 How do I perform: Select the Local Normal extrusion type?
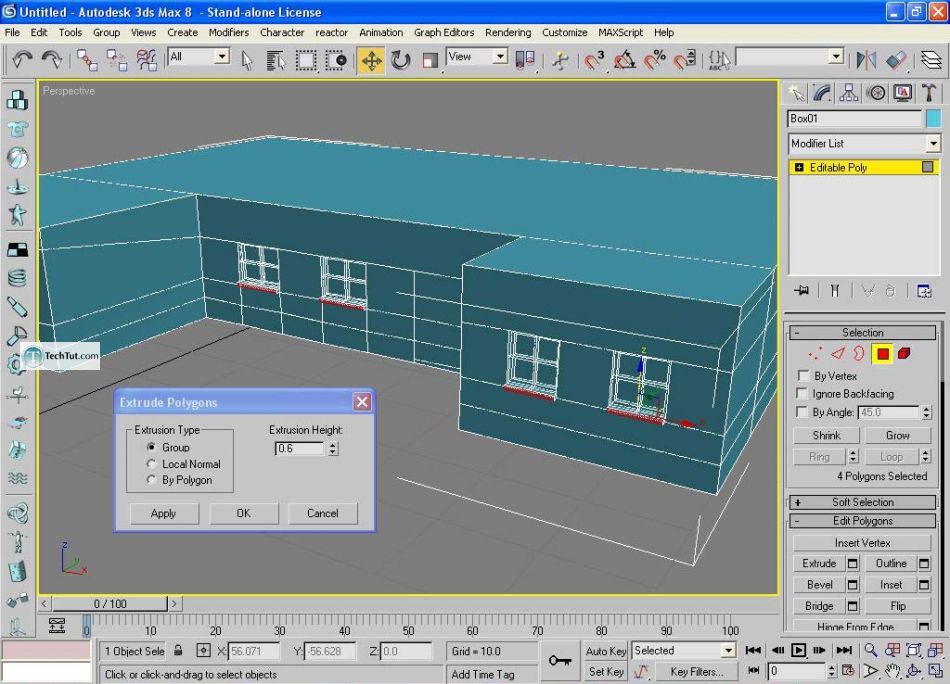click(x=151, y=463)
